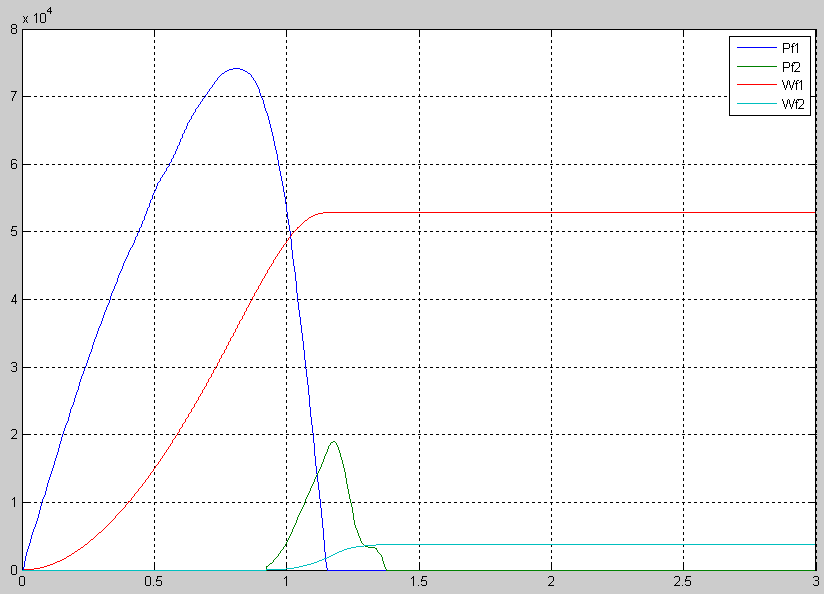
Task: Click the x-axis tick label 2.5
Action: (x=683, y=582)
